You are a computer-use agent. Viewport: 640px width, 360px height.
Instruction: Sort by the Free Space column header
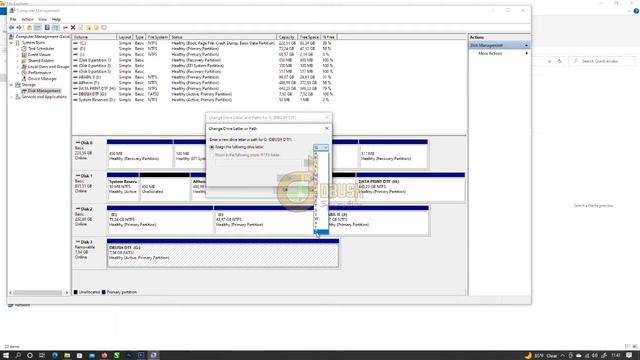point(309,37)
